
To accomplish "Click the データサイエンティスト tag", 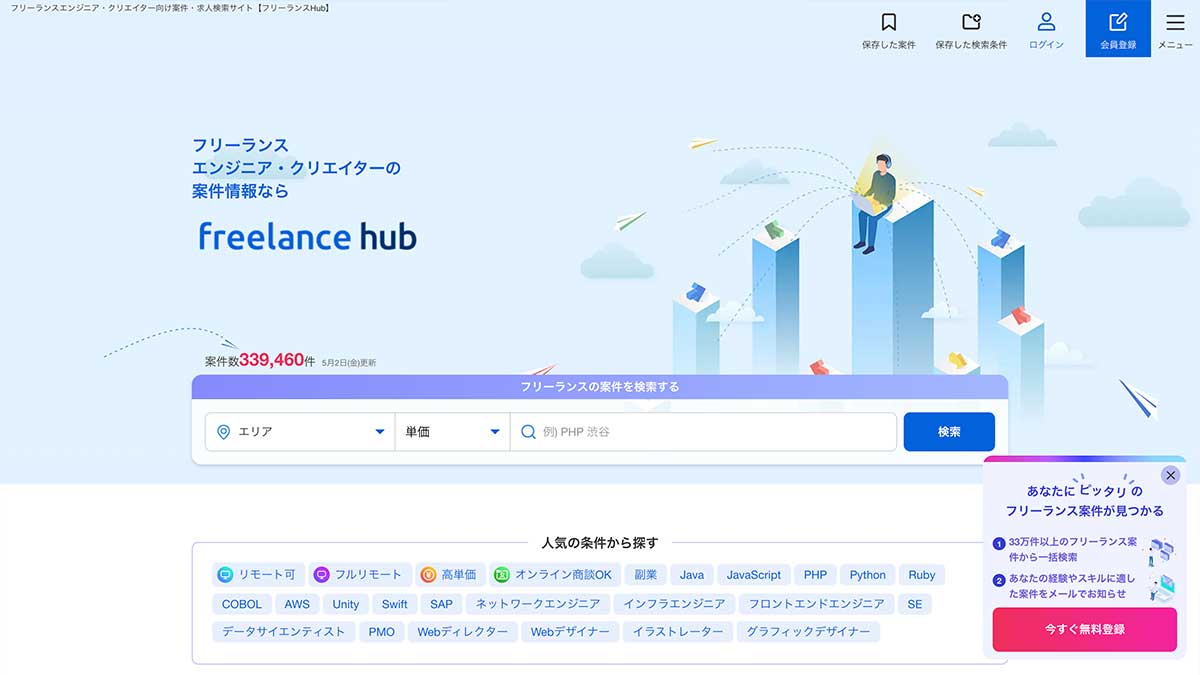I will pos(283,632).
